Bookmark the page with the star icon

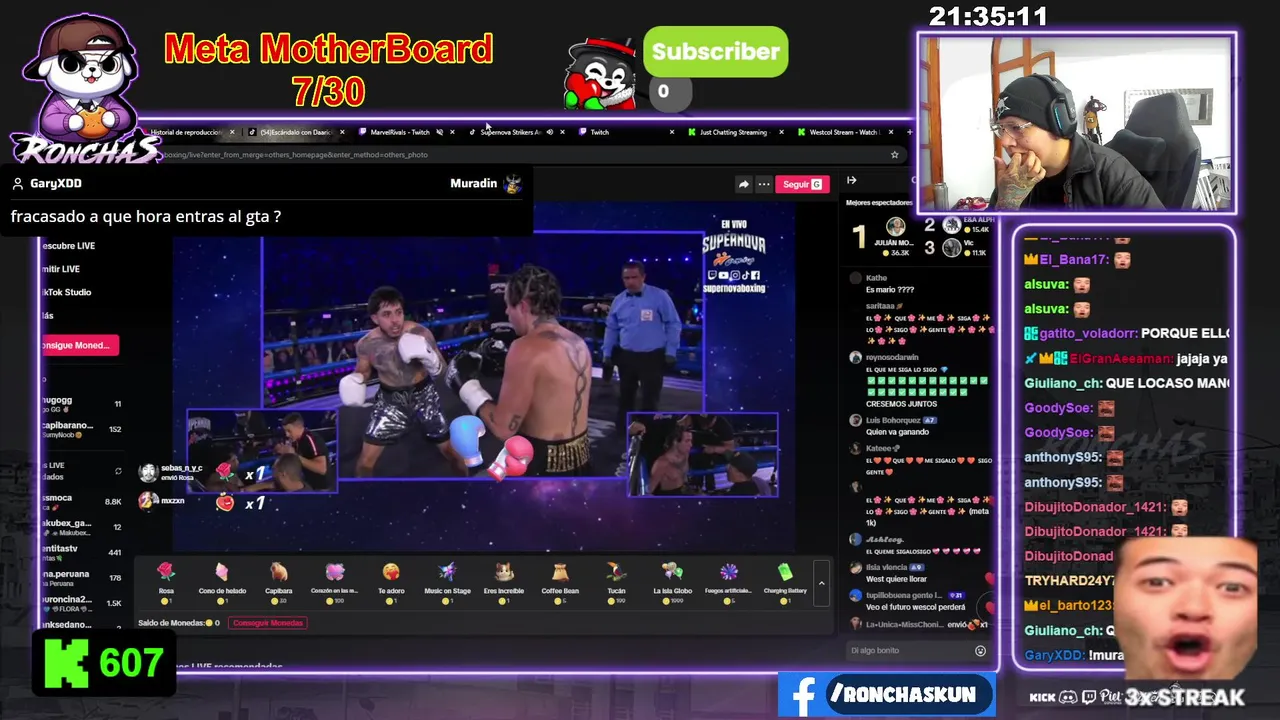click(894, 155)
